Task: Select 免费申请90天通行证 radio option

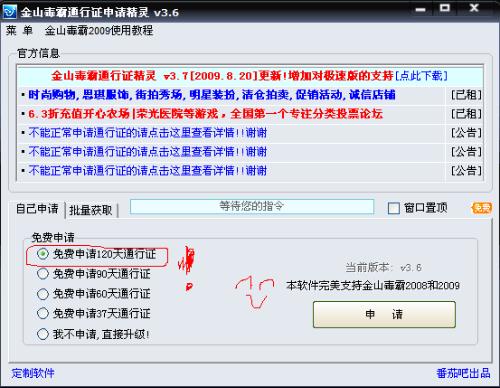Action: (43, 274)
